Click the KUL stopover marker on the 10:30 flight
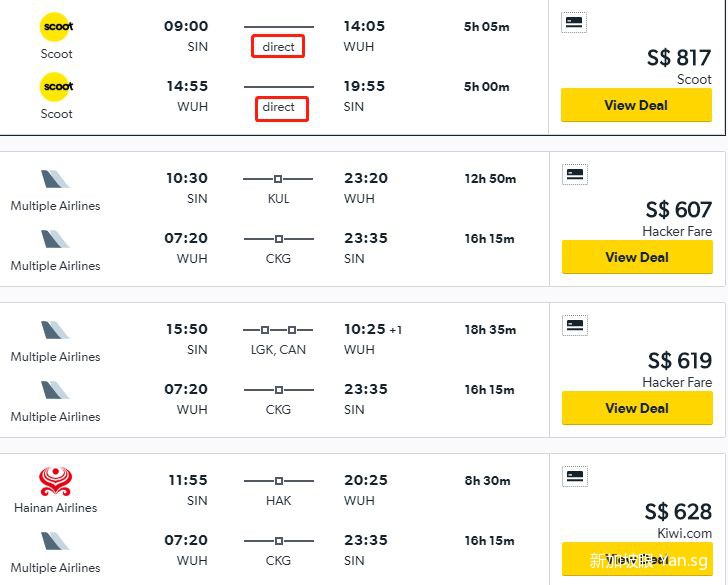The width and height of the screenshot is (728, 585). [x=278, y=179]
